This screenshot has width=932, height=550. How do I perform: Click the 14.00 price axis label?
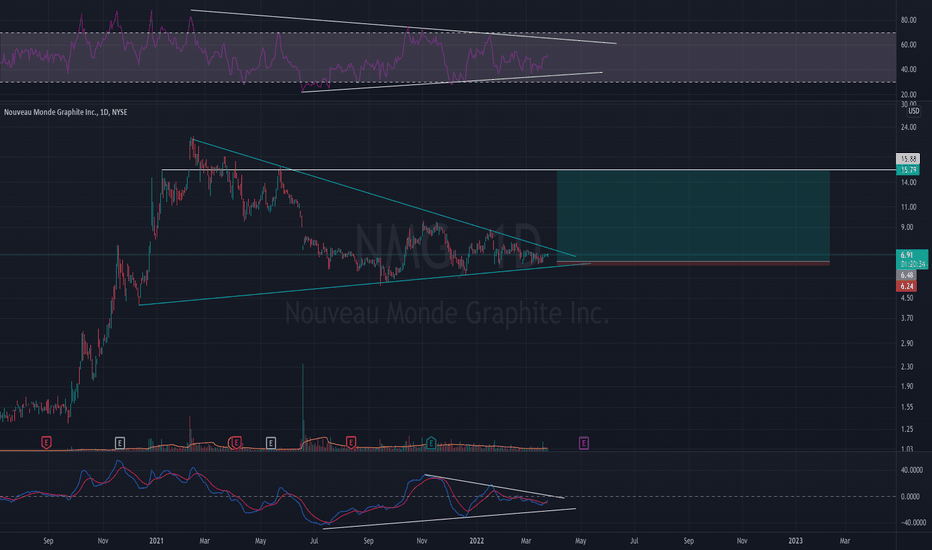coord(908,183)
